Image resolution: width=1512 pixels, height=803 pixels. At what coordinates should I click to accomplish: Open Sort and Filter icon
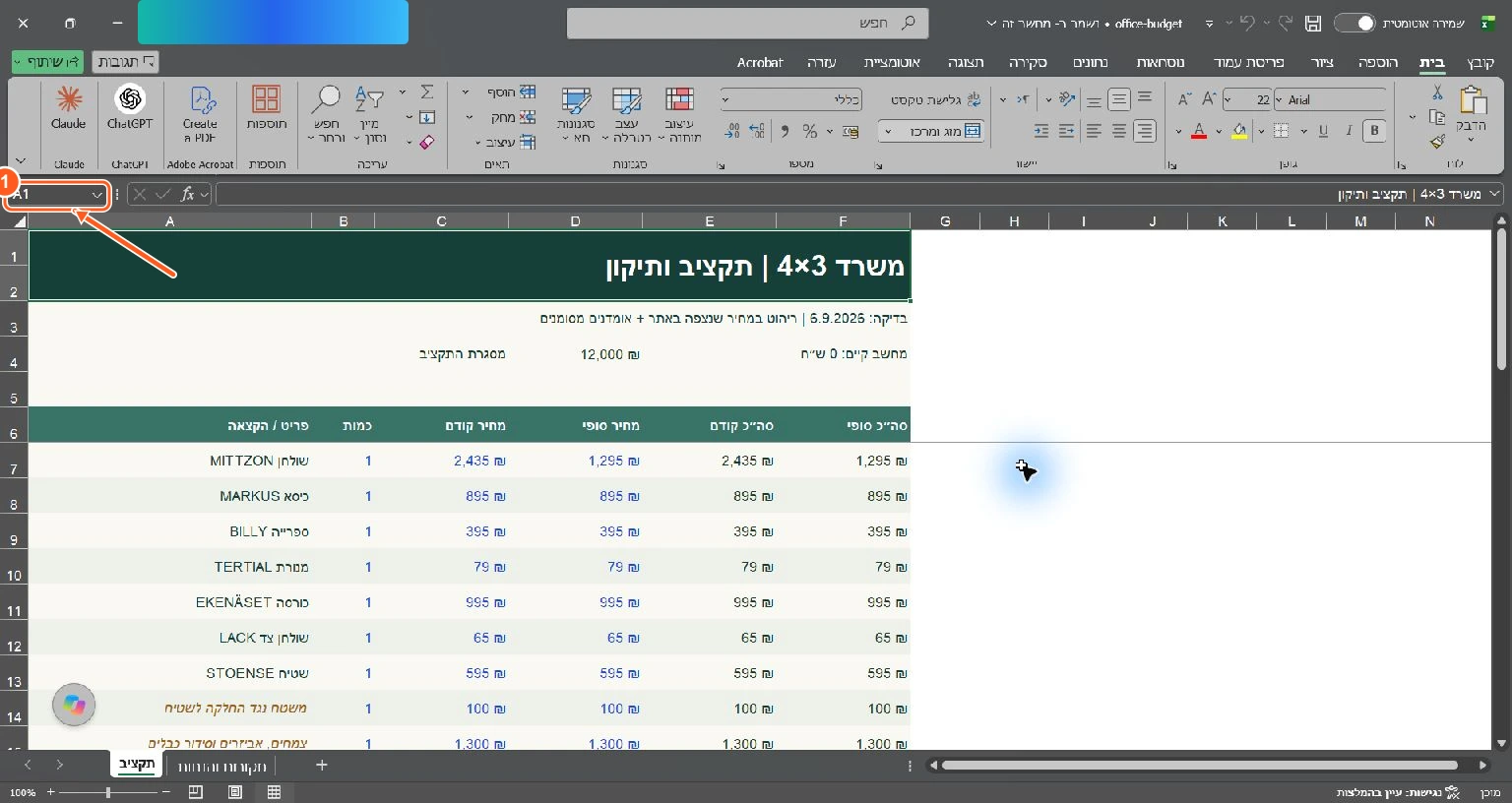369,98
